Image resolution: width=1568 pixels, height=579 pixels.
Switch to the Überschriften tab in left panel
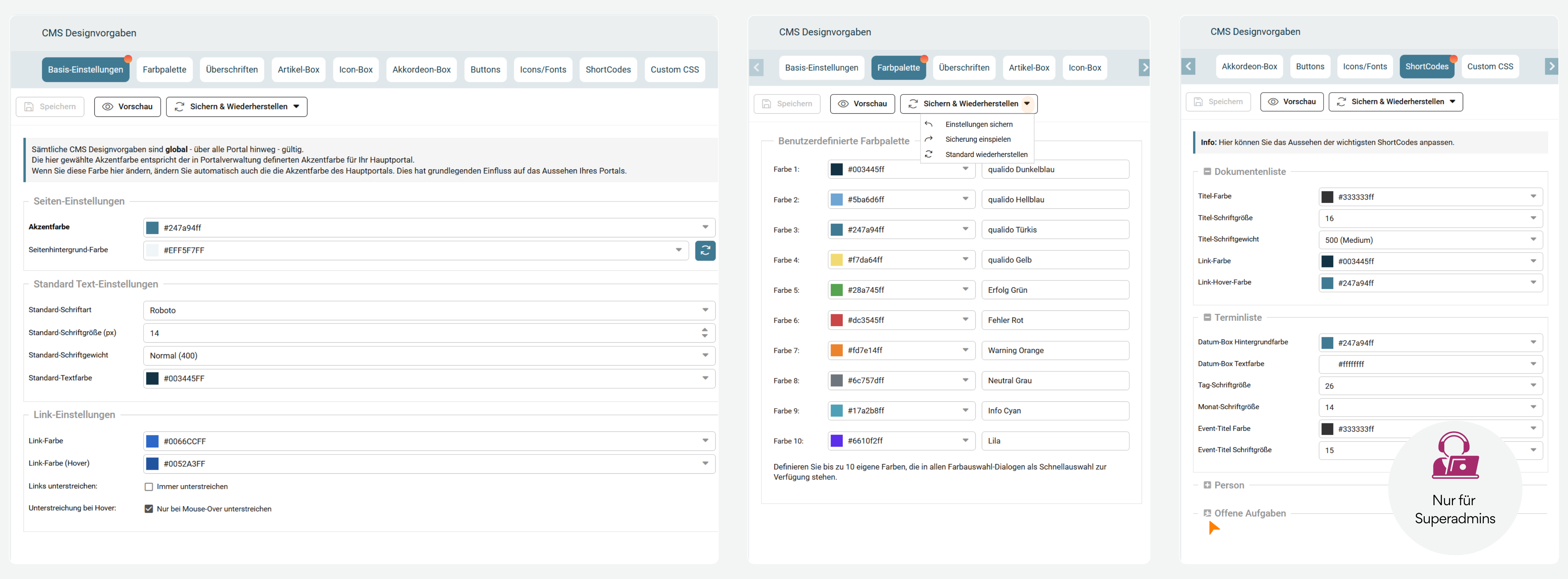(x=231, y=69)
